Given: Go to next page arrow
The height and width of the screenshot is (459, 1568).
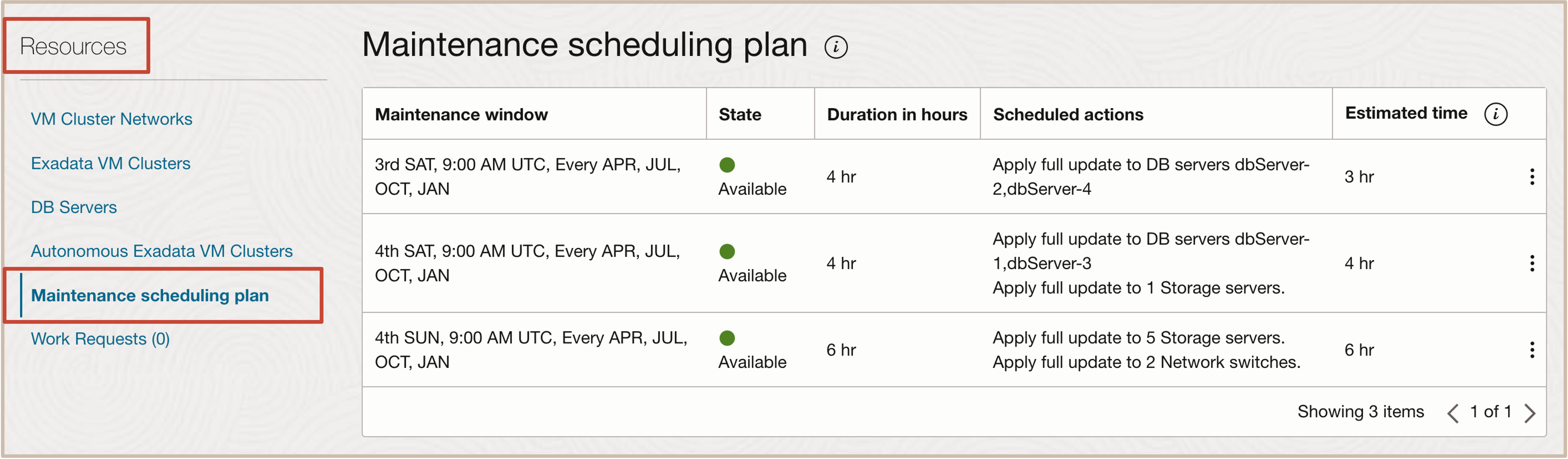Looking at the screenshot, I should (x=1530, y=413).
